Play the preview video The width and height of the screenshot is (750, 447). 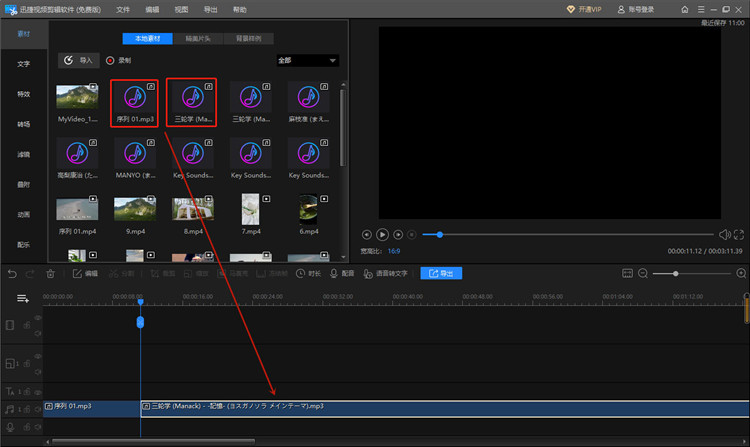coord(382,234)
